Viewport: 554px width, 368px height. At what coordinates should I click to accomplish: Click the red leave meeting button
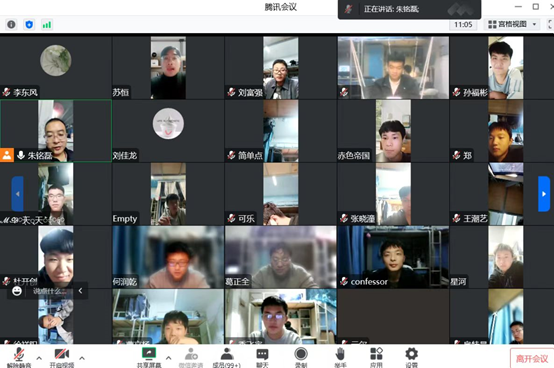[532, 358]
